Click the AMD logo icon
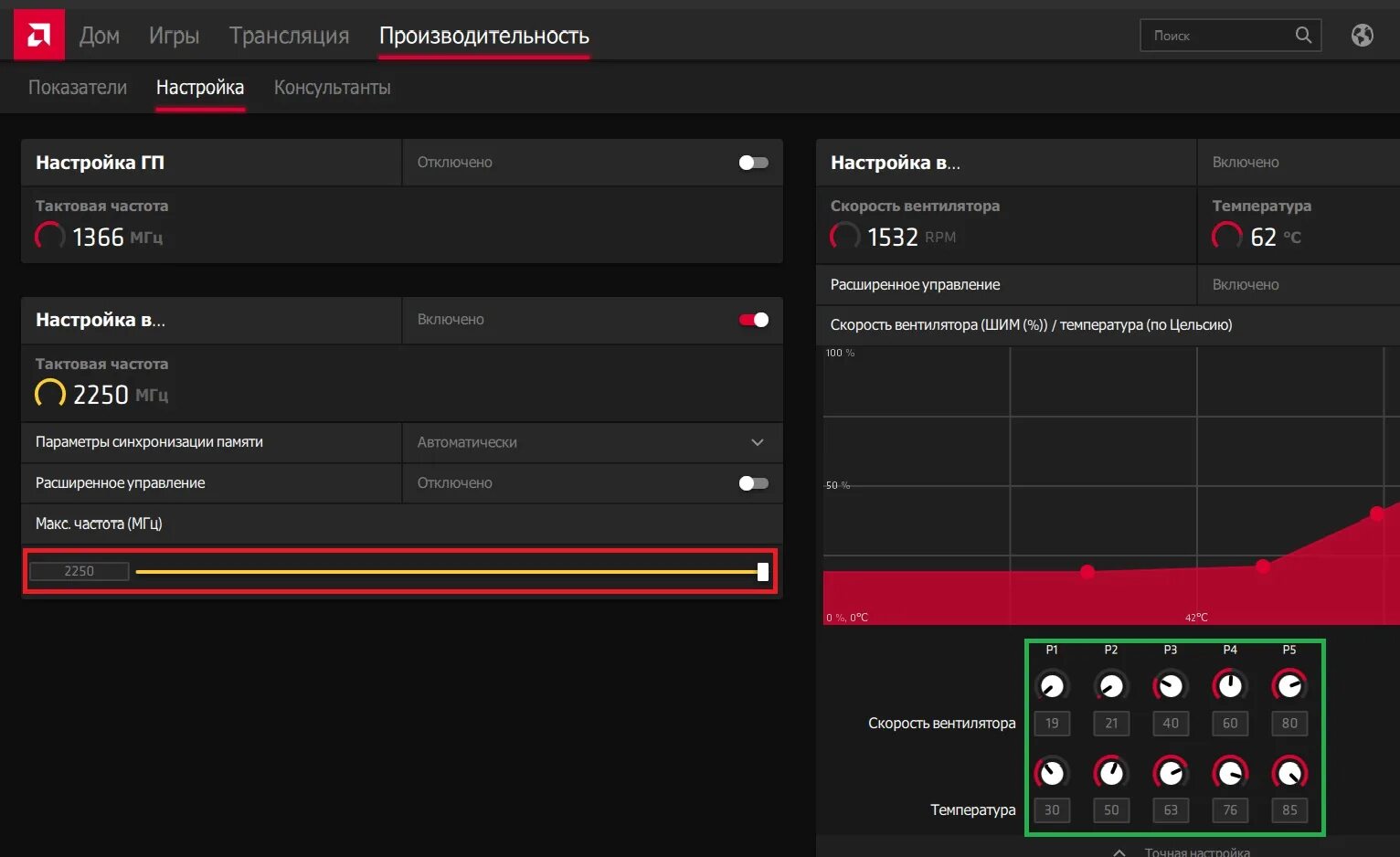This screenshot has height=857, width=1400. [x=39, y=35]
